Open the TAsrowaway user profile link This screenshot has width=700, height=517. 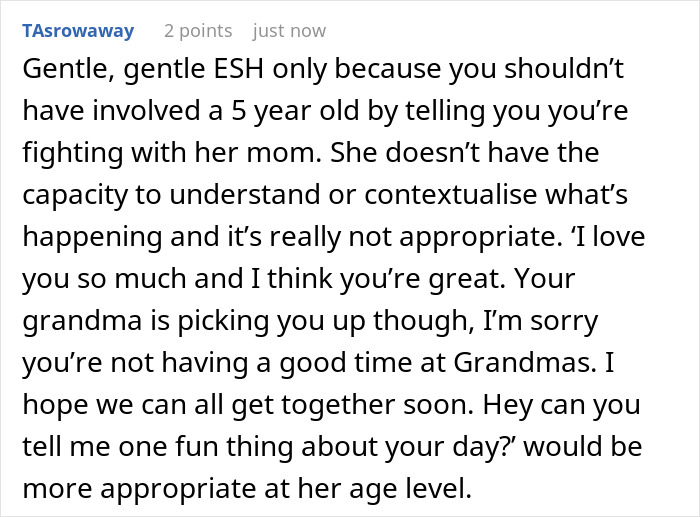tap(77, 31)
